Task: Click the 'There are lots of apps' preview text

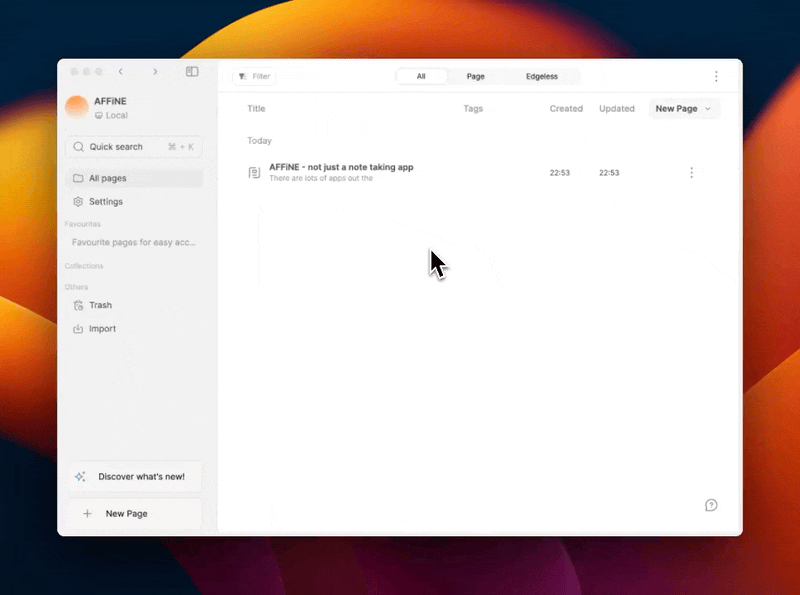Action: [x=321, y=178]
